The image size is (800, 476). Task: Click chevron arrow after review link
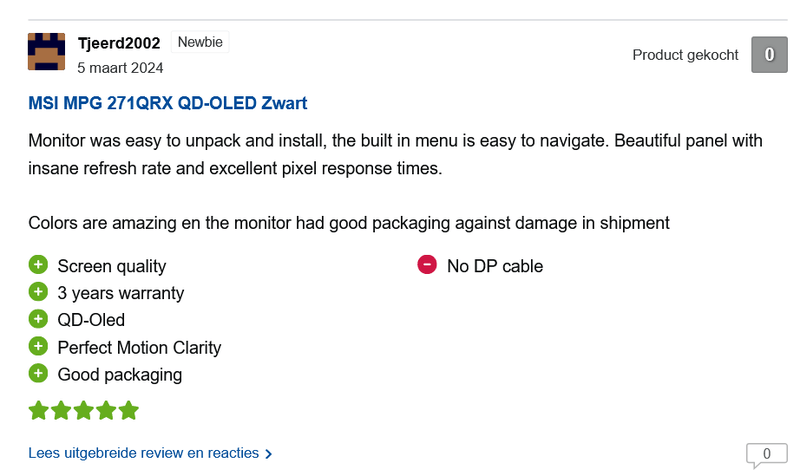point(269,454)
